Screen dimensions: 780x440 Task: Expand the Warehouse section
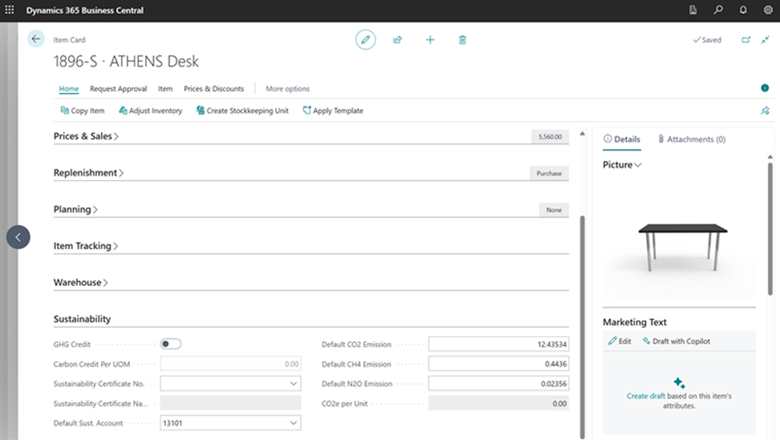click(81, 282)
